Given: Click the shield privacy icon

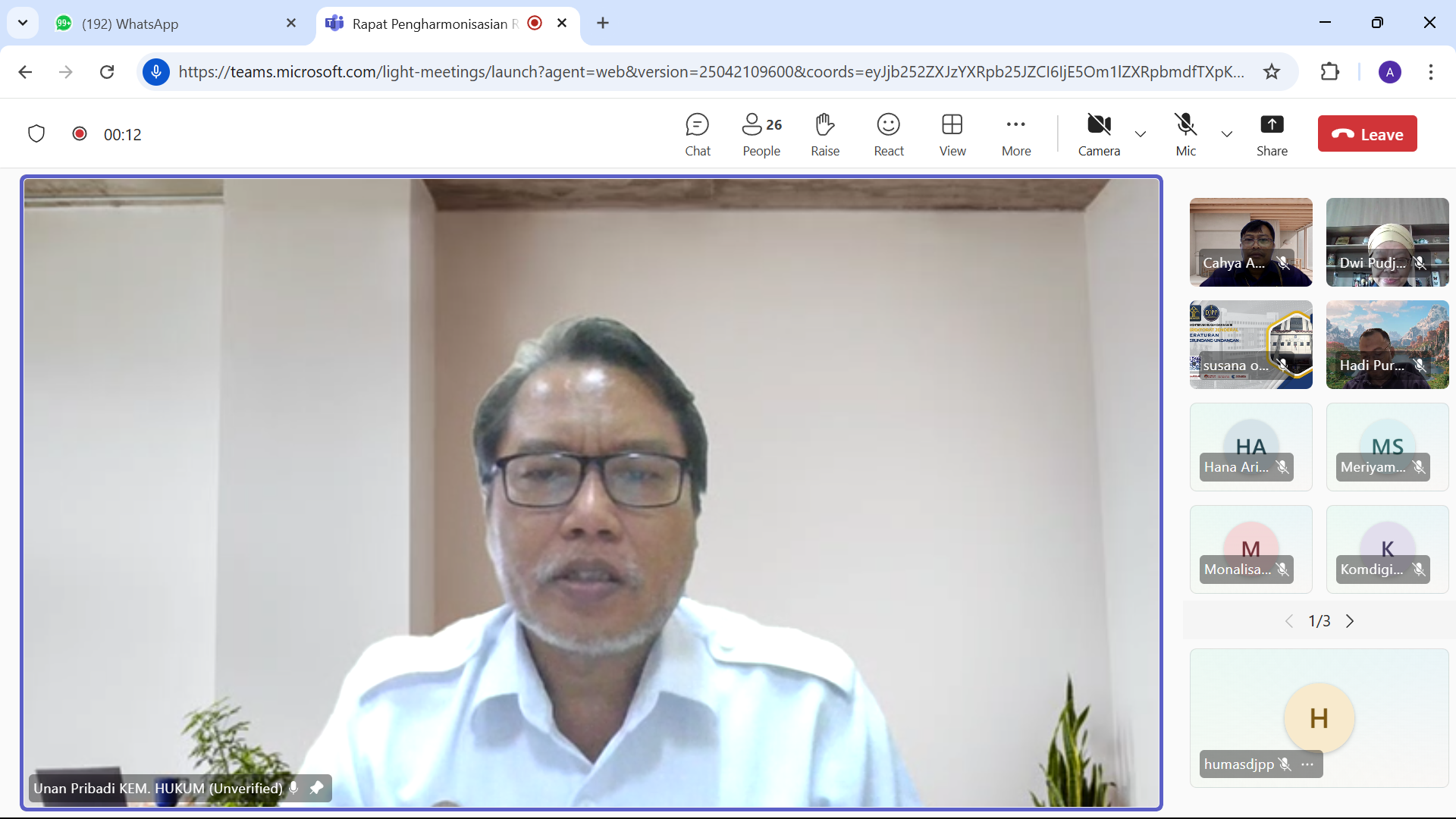Looking at the screenshot, I should (x=36, y=134).
